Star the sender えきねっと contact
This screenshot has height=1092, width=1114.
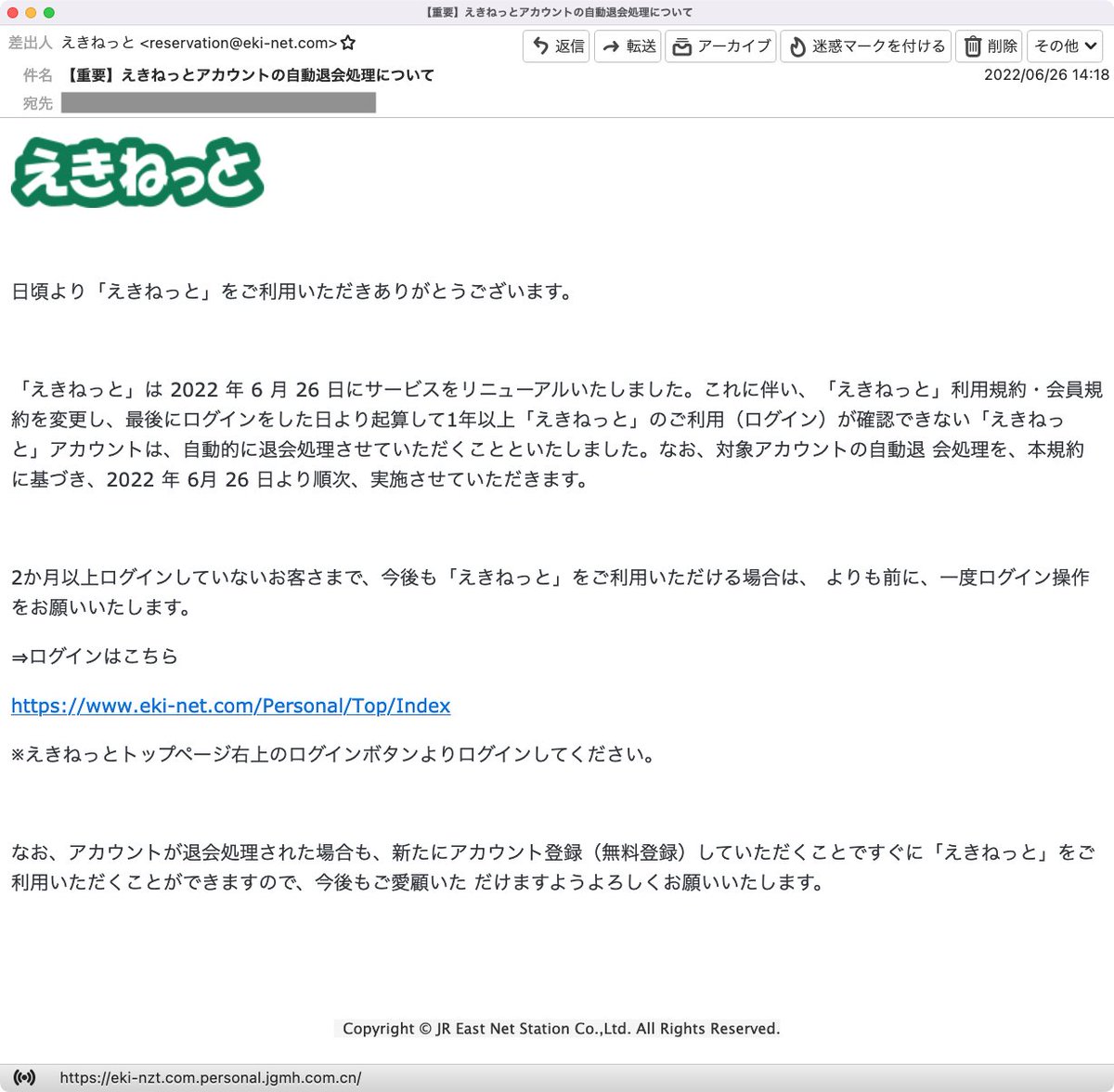(x=348, y=43)
